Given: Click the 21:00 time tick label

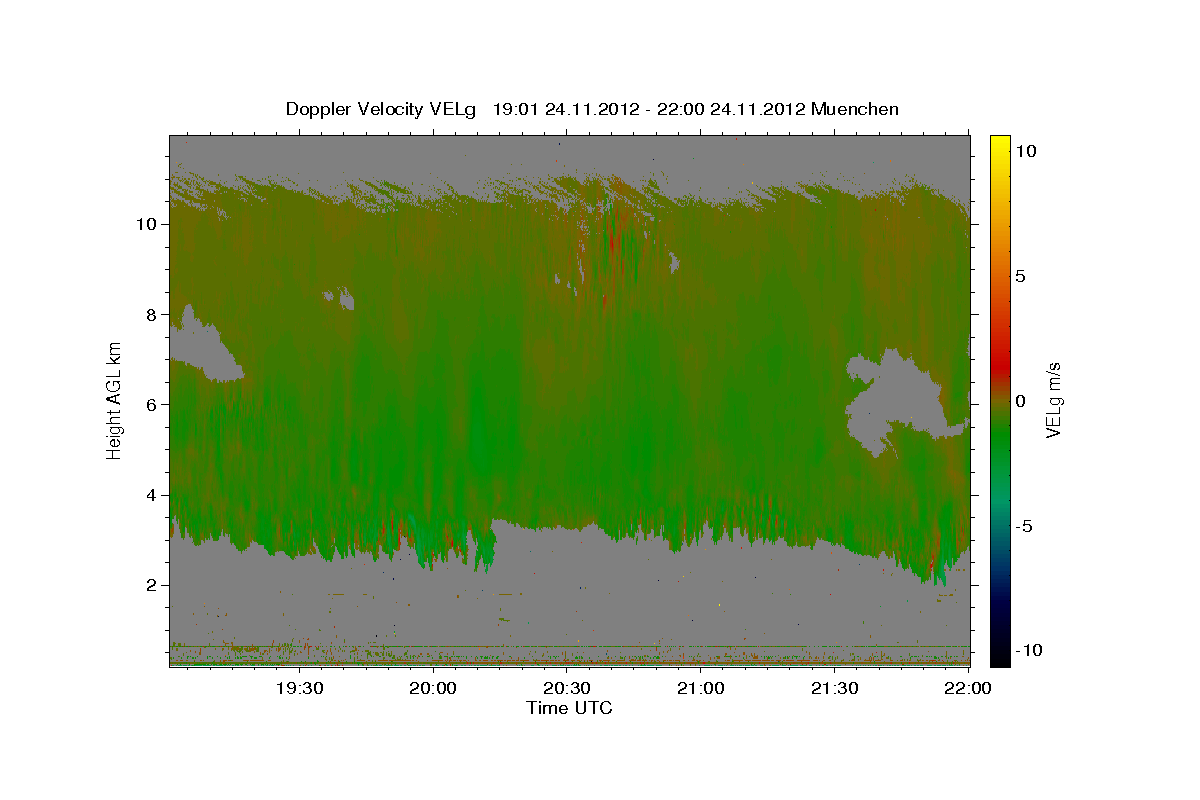Looking at the screenshot, I should pos(701,688).
